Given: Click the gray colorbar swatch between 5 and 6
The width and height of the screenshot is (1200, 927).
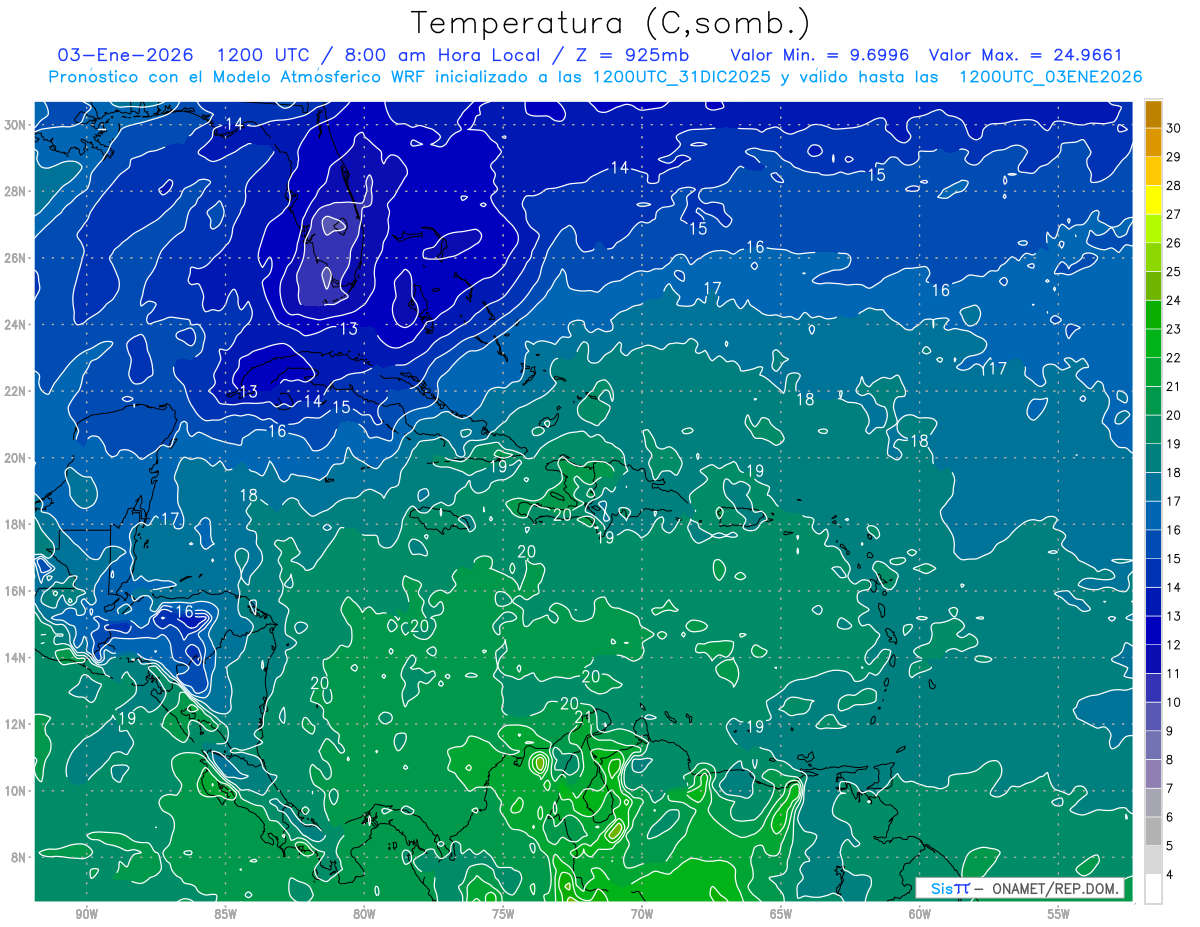Looking at the screenshot, I should [x=1153, y=832].
